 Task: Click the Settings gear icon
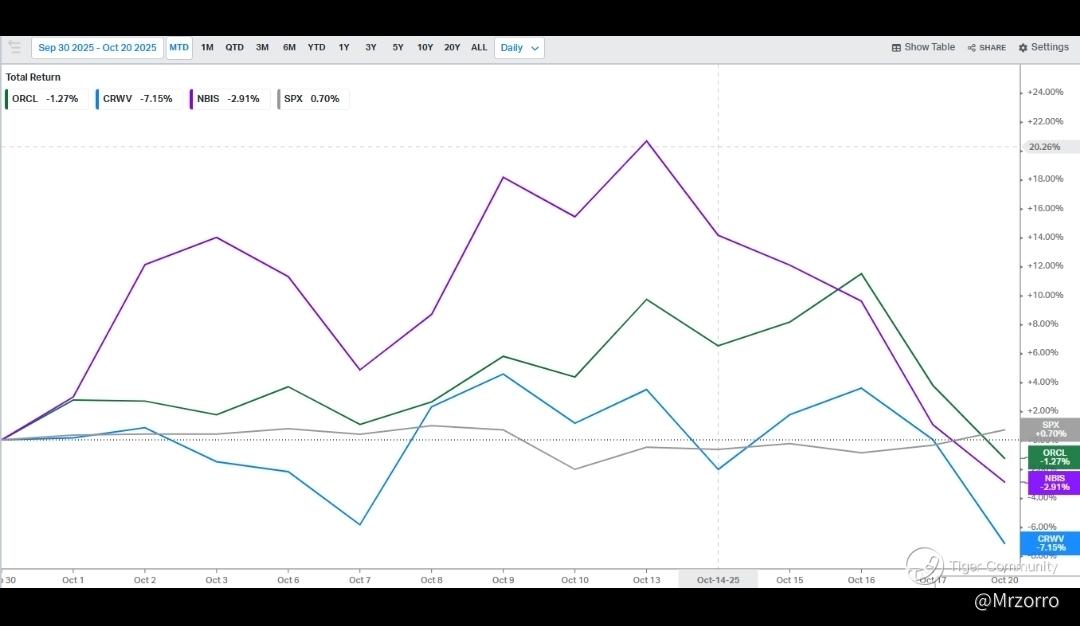1023,48
